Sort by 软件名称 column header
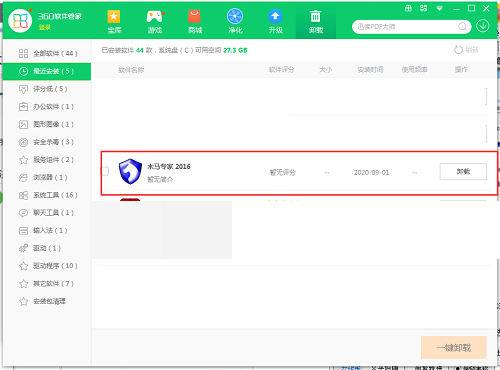 (131, 70)
